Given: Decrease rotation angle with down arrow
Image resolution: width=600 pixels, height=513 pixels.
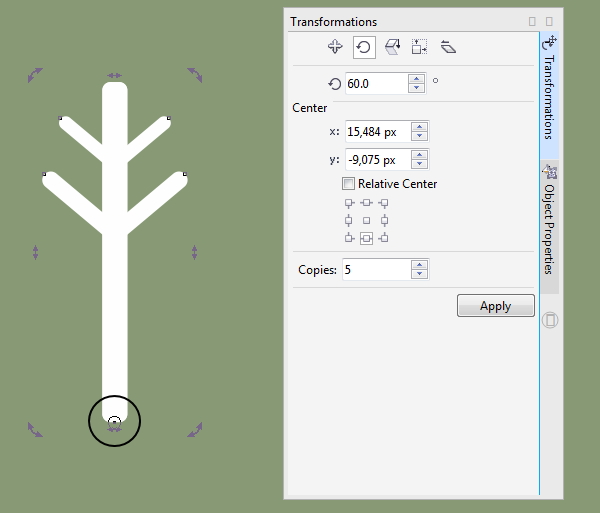Looking at the screenshot, I should tap(416, 88).
